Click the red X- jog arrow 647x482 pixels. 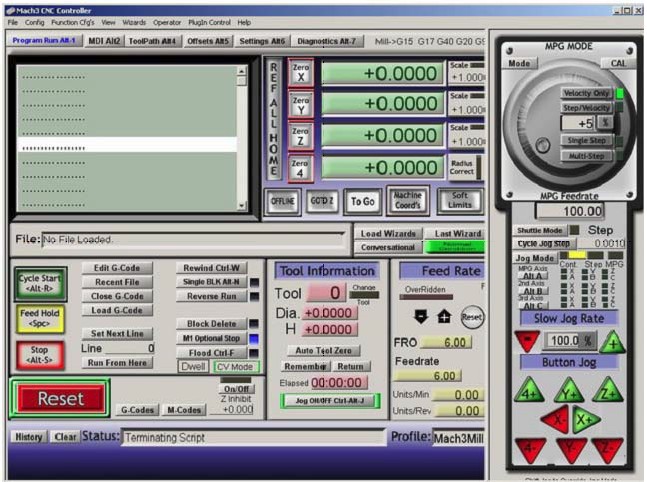(x=555, y=419)
